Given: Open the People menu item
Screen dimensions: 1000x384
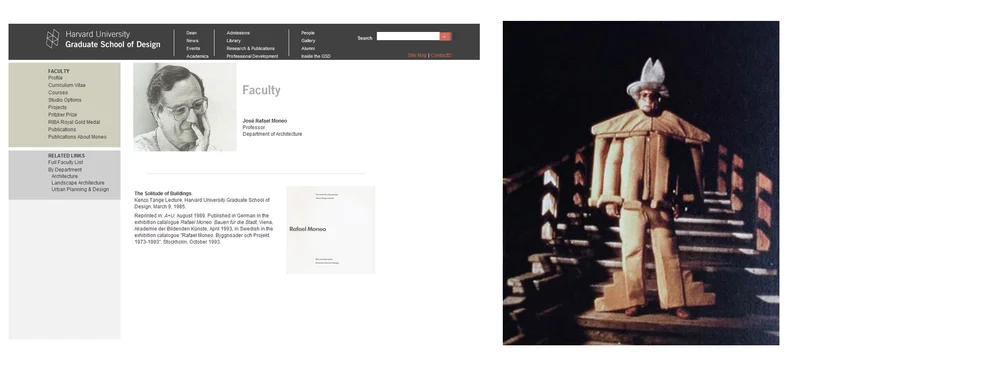Looking at the screenshot, I should pyautogui.click(x=307, y=33).
